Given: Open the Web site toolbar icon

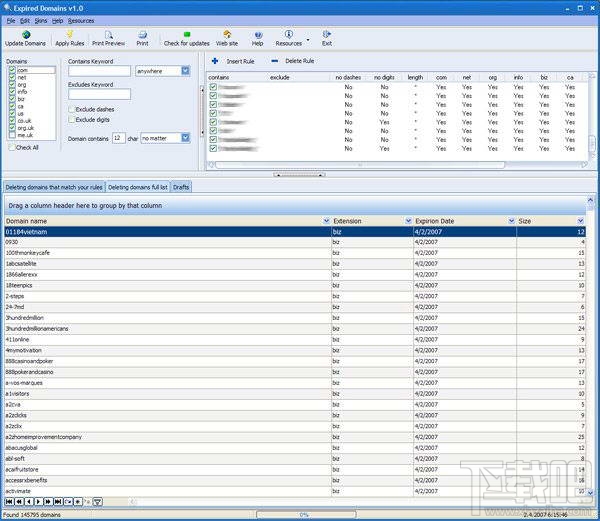Looking at the screenshot, I should [227, 37].
